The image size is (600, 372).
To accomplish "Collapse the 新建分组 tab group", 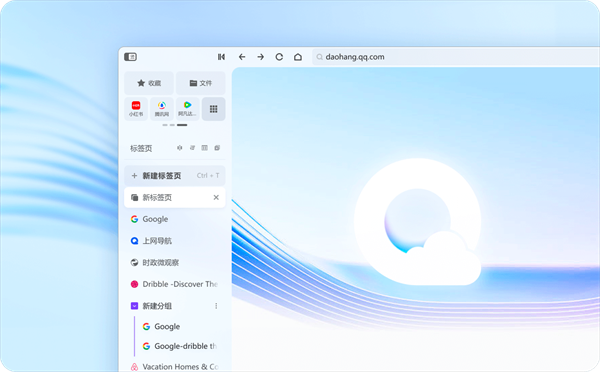I will tap(134, 306).
